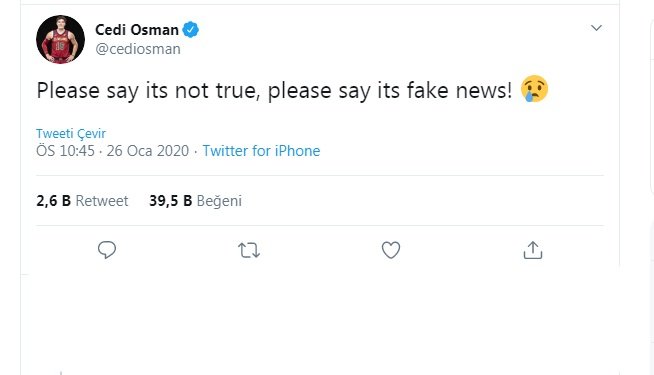The width and height of the screenshot is (654, 375).
Task: View the 39,5 B Beğeni list
Action: pyautogui.click(x=195, y=201)
